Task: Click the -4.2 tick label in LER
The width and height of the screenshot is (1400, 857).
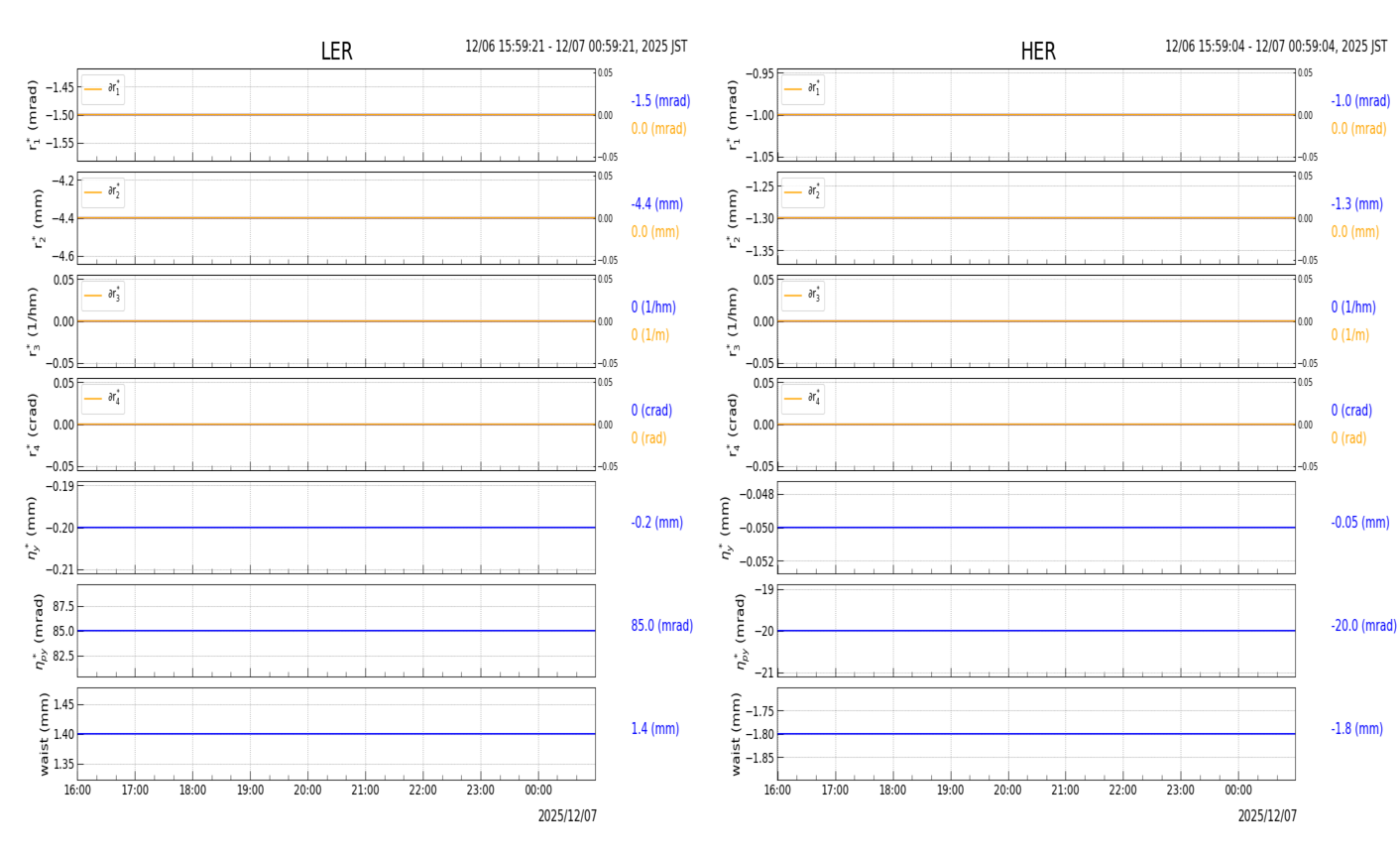Action: point(61,181)
